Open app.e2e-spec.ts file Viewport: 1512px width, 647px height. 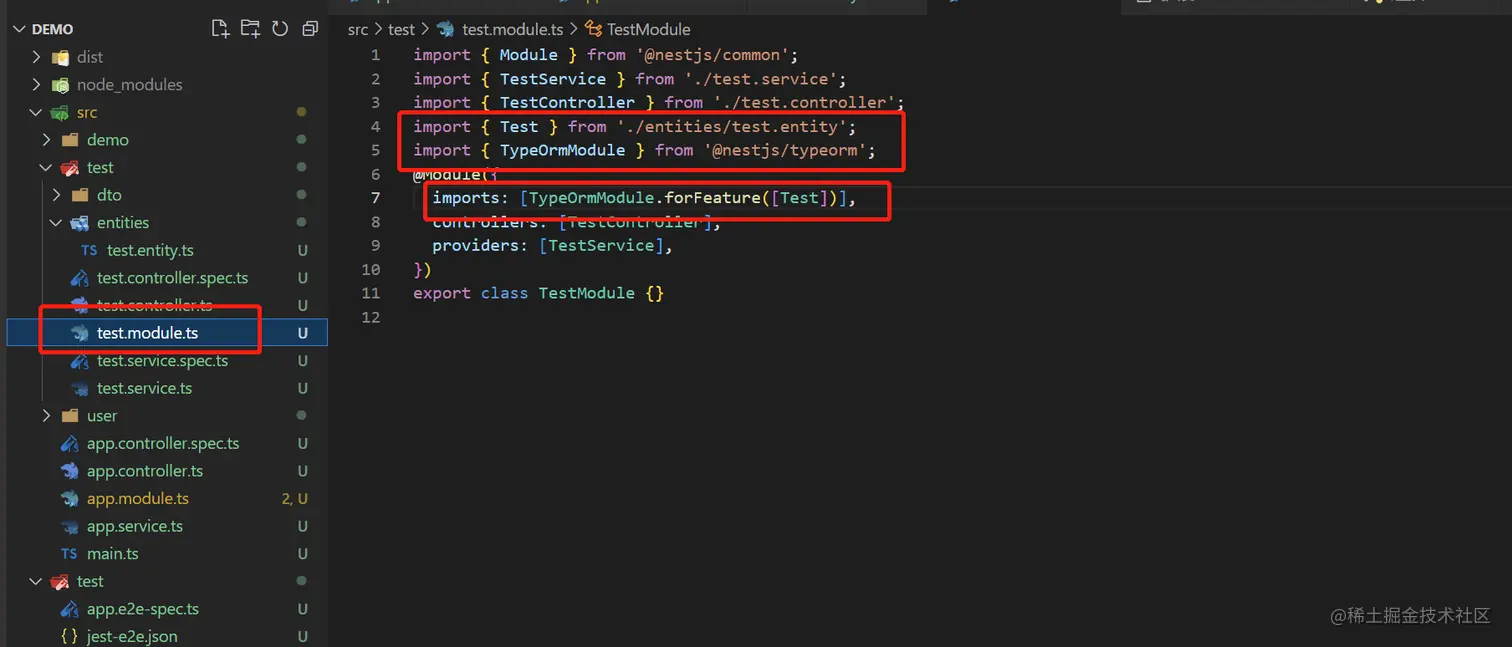pos(143,609)
